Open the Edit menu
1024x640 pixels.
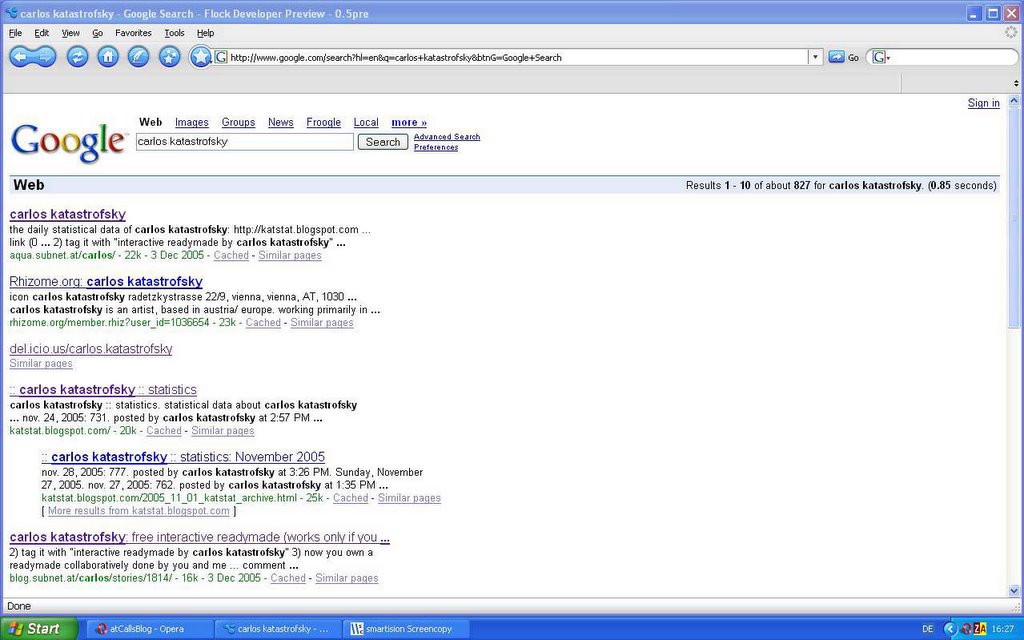(x=42, y=33)
